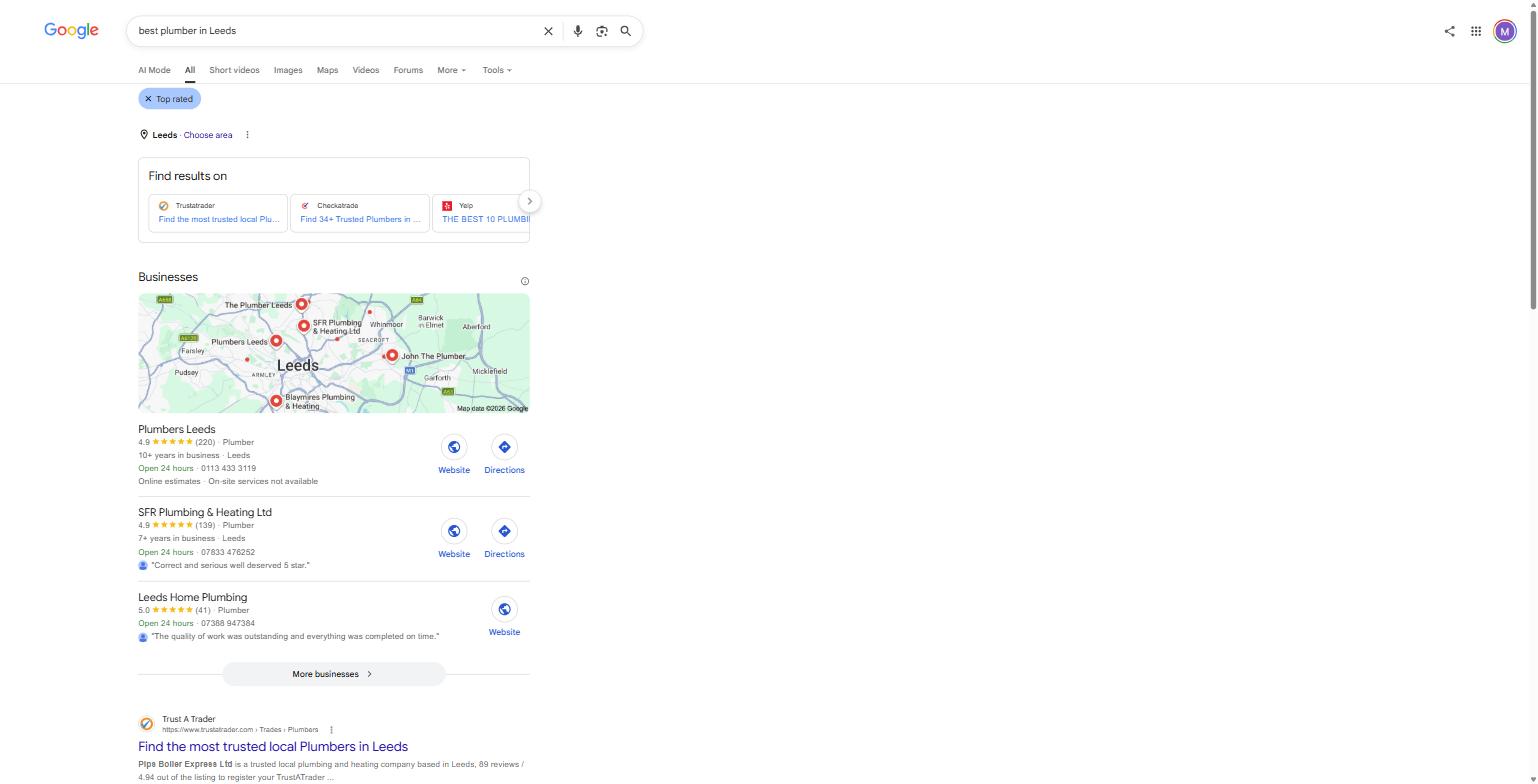Click the Leeds businesses map

pyautogui.click(x=334, y=353)
